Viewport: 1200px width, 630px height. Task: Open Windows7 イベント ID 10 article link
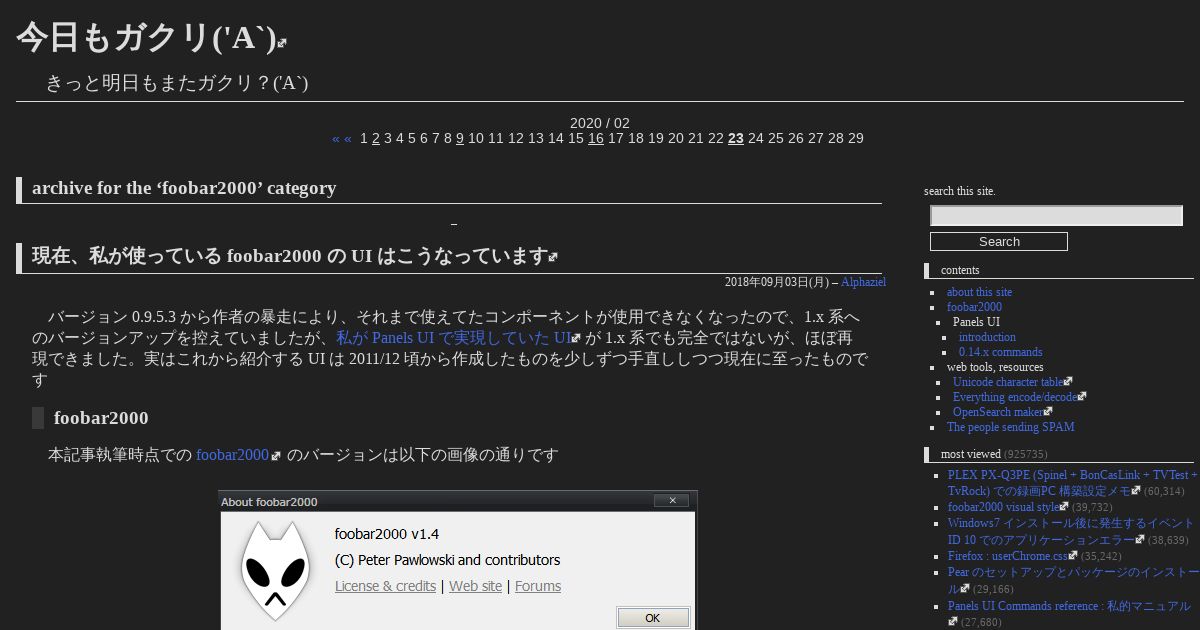click(x=1070, y=531)
